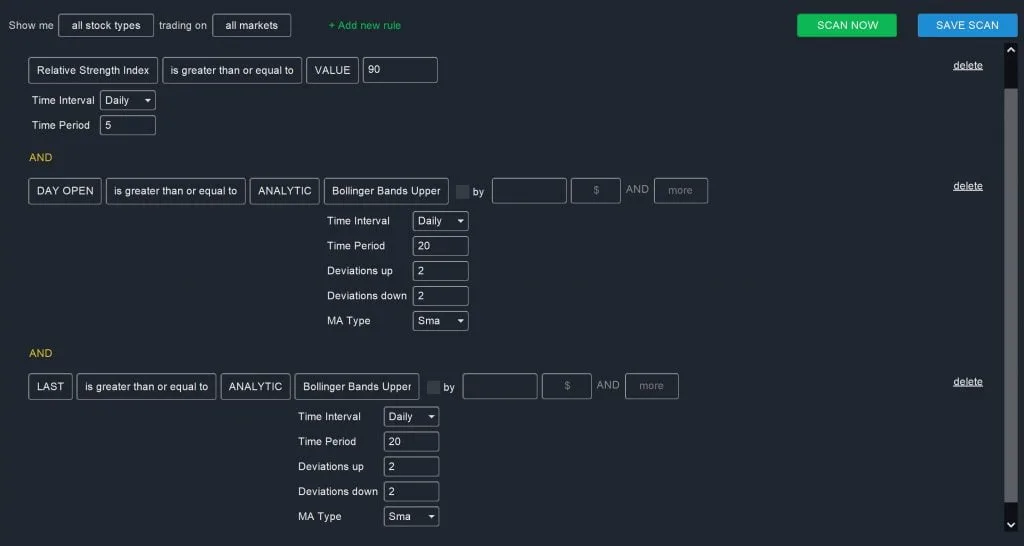The width and height of the screenshot is (1024, 546).
Task: Grab the vertical scrollbar thumb
Action: [x=1011, y=295]
